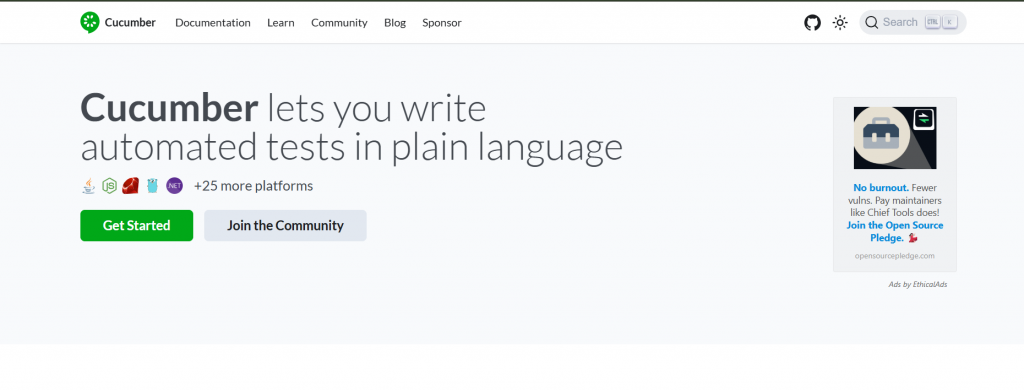Click the No burnout ad headline
This screenshot has height=390, width=1024.
(x=880, y=187)
